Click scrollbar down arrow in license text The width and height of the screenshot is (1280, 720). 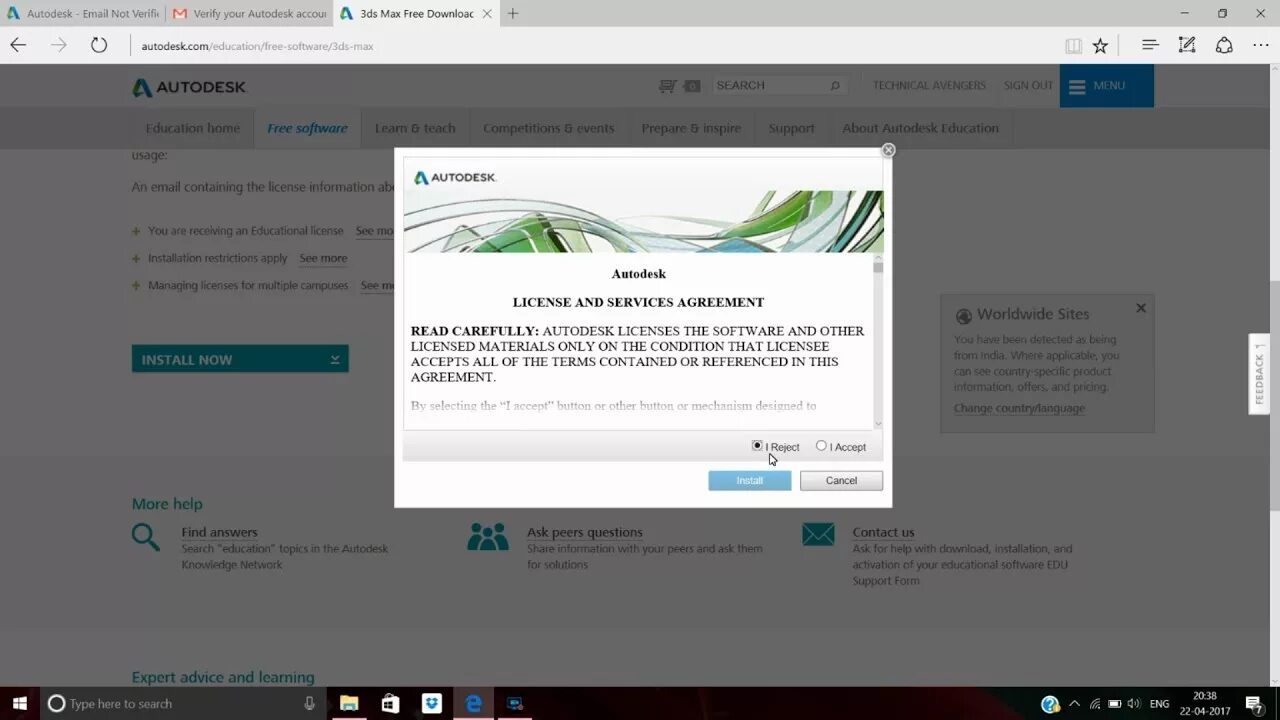tap(878, 424)
